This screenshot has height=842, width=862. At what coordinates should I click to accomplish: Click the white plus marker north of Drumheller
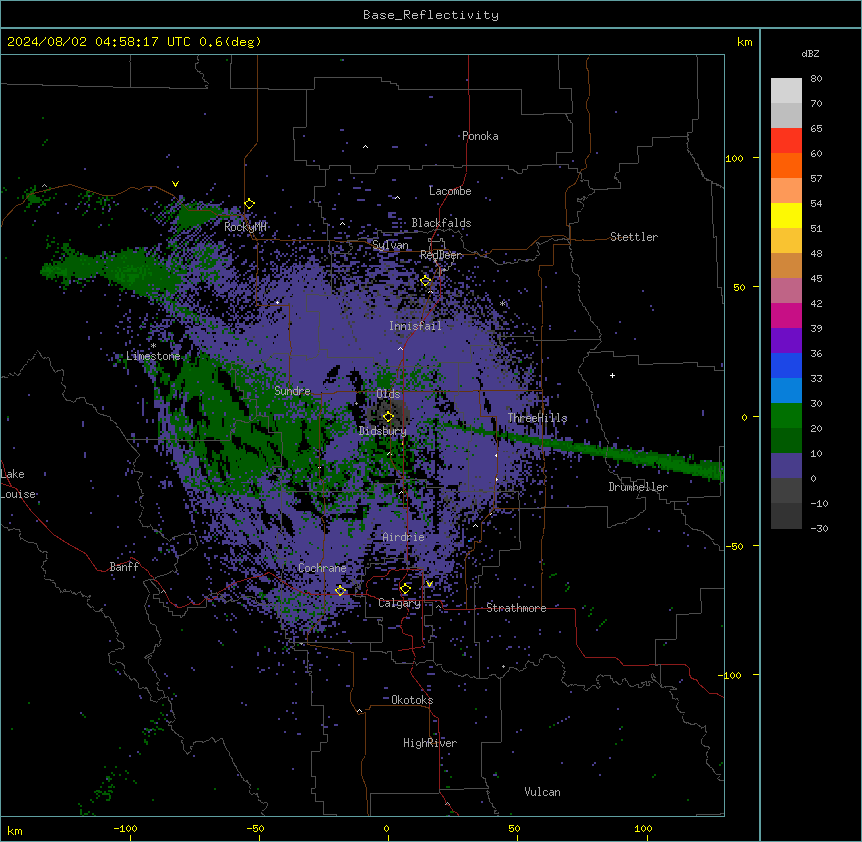pos(612,375)
